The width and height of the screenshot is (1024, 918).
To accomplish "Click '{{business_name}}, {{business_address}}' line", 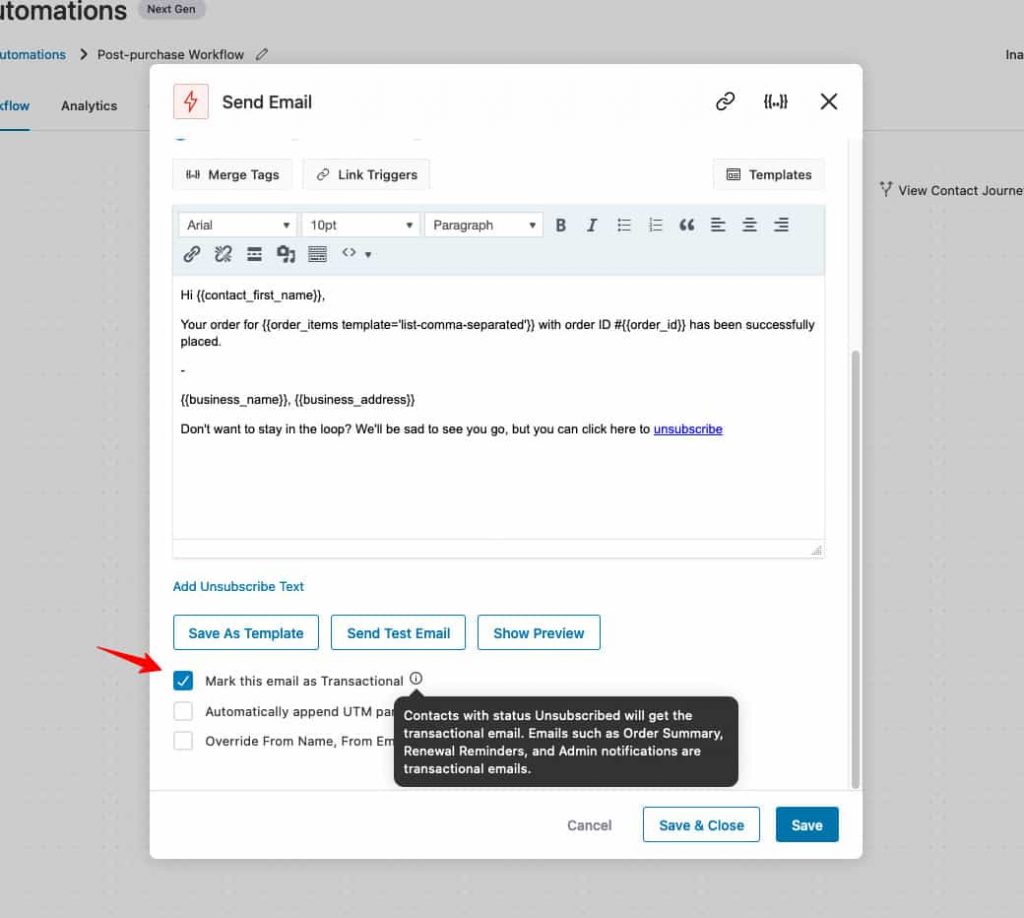I will tap(298, 400).
